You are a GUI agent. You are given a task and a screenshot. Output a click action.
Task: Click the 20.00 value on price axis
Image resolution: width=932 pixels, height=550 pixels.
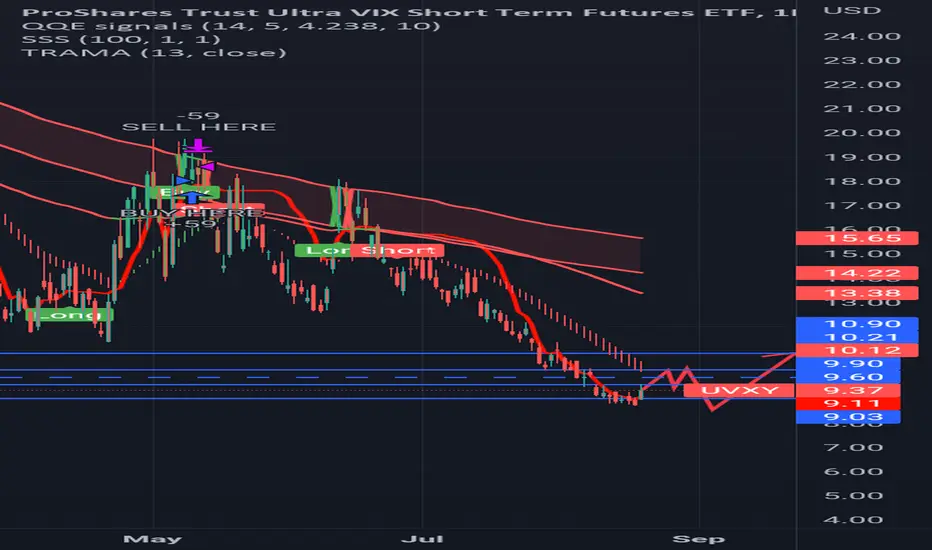point(862,133)
